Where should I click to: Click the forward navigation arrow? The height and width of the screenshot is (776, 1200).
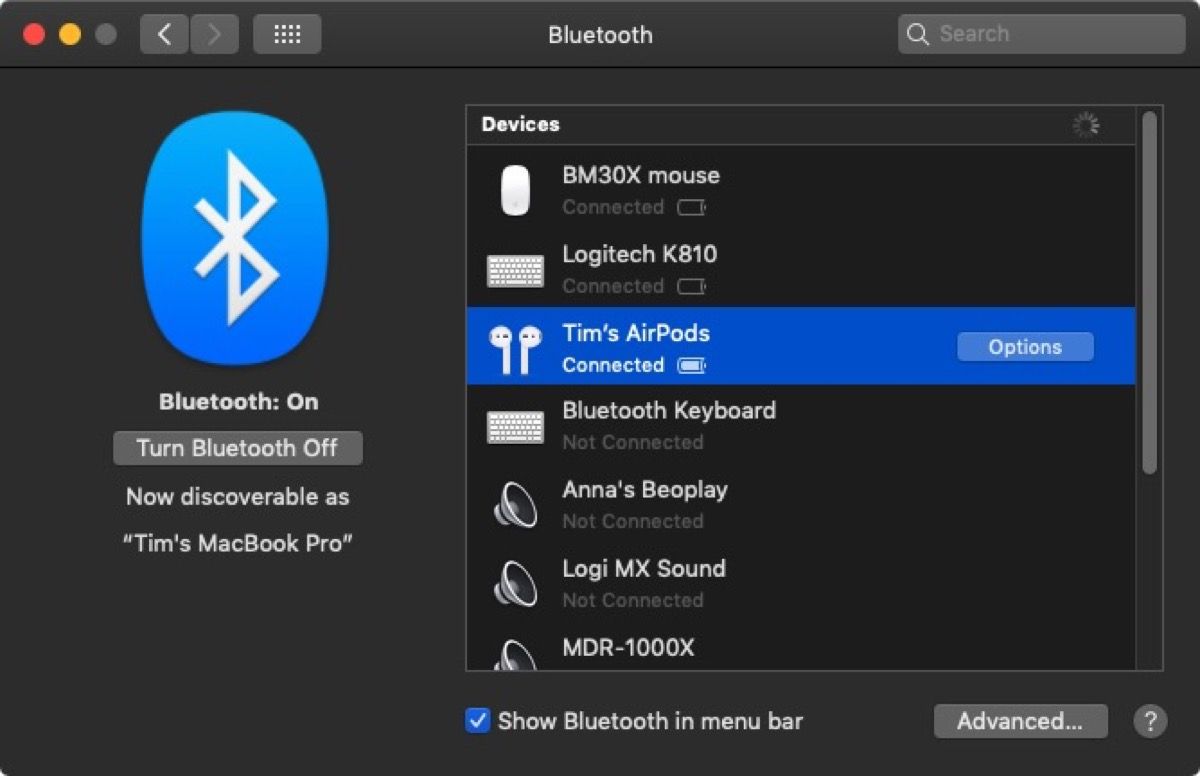click(214, 35)
